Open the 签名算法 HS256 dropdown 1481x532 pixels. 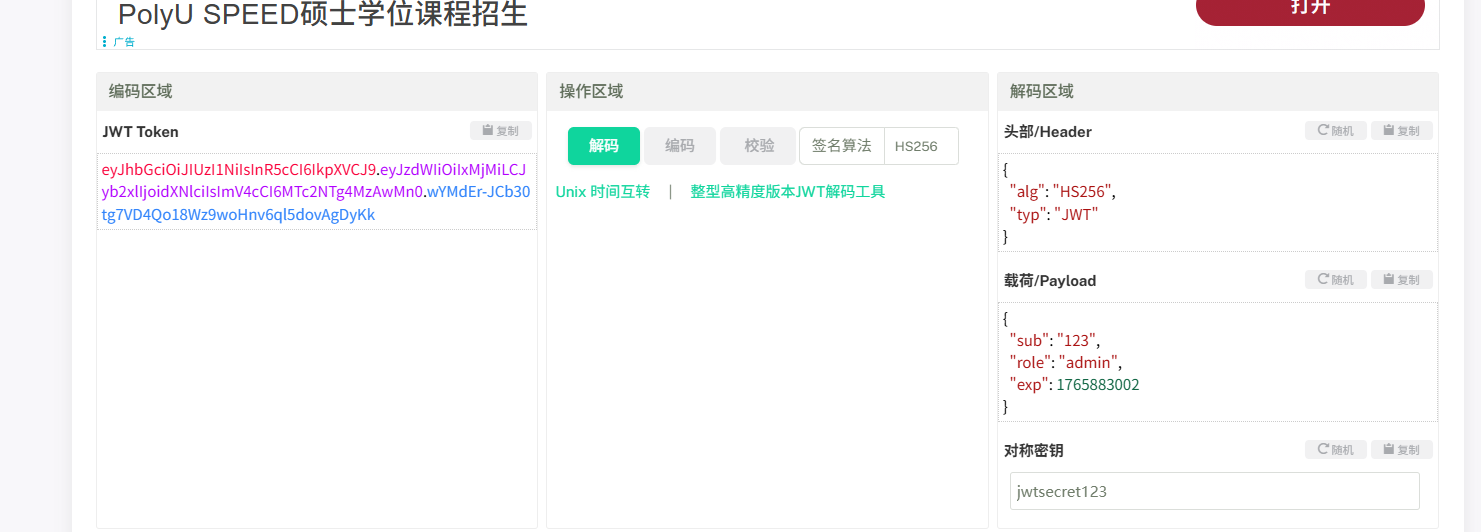tap(920, 146)
